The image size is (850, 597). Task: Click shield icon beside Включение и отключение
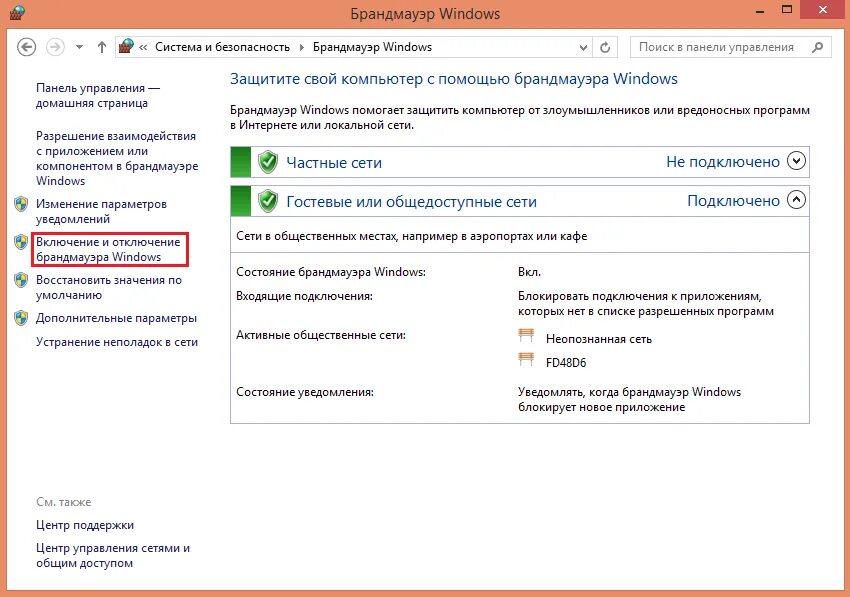pyautogui.click(x=21, y=242)
